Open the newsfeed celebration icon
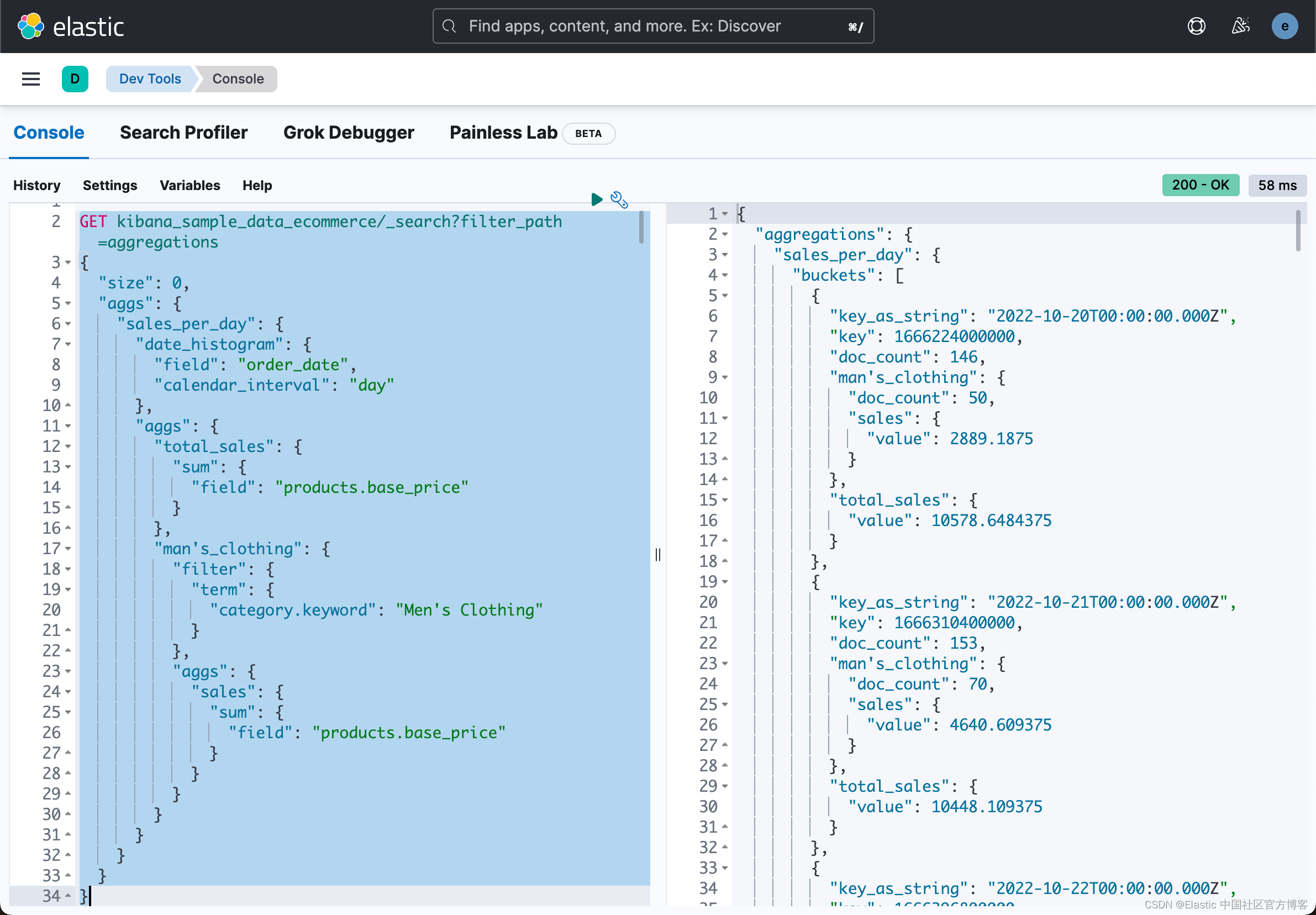This screenshot has height=915, width=1316. click(x=1240, y=27)
